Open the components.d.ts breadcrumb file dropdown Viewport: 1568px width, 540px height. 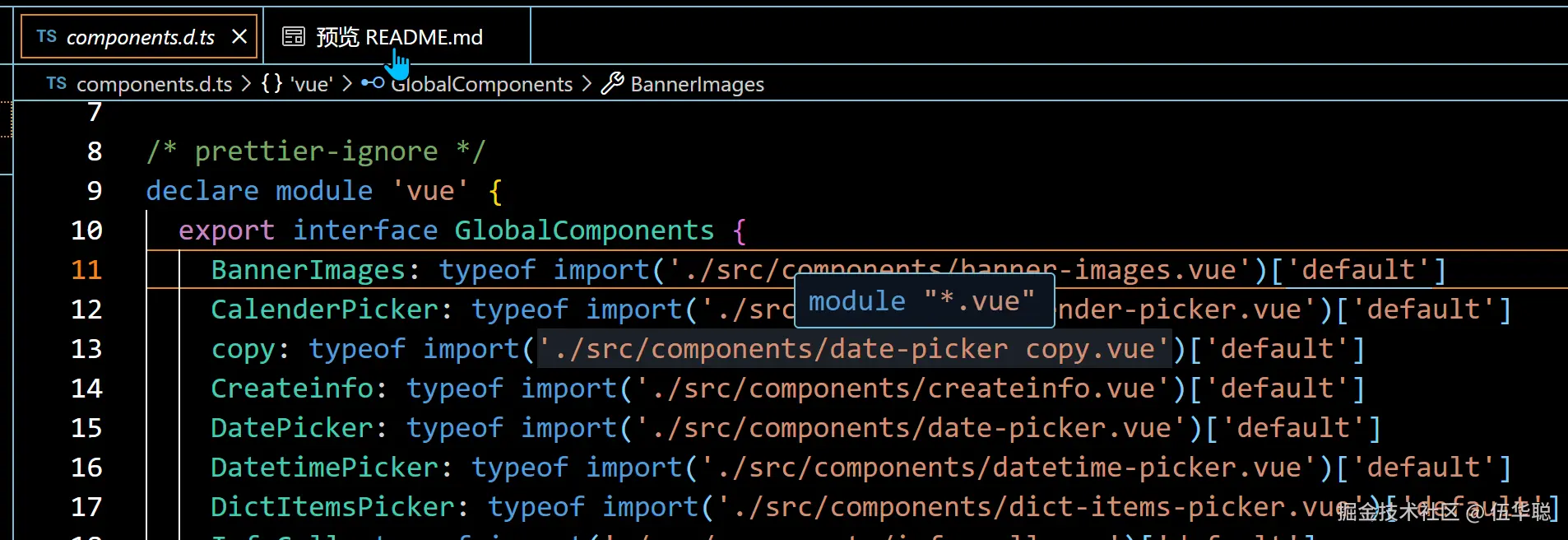(155, 84)
